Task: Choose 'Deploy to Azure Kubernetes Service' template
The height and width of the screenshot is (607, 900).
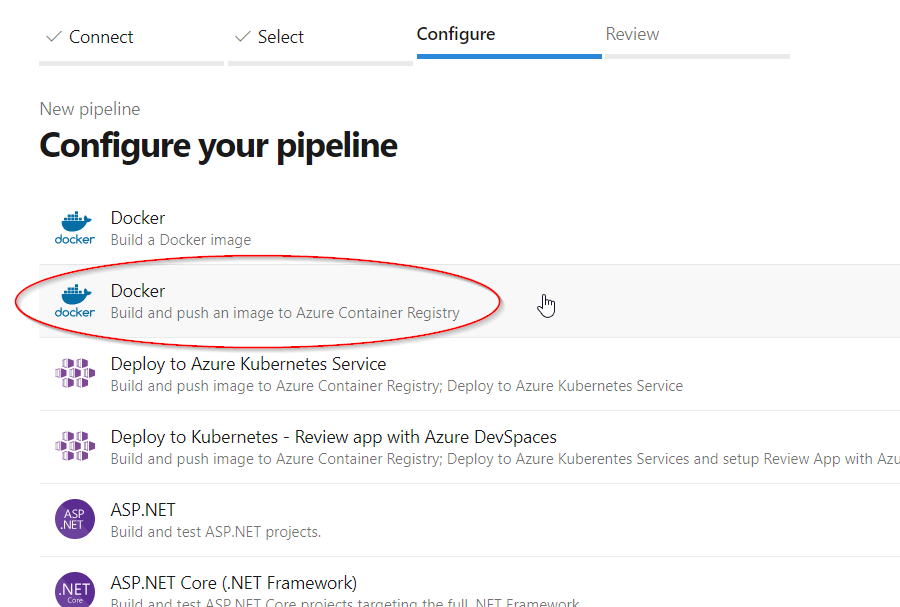Action: [x=249, y=364]
